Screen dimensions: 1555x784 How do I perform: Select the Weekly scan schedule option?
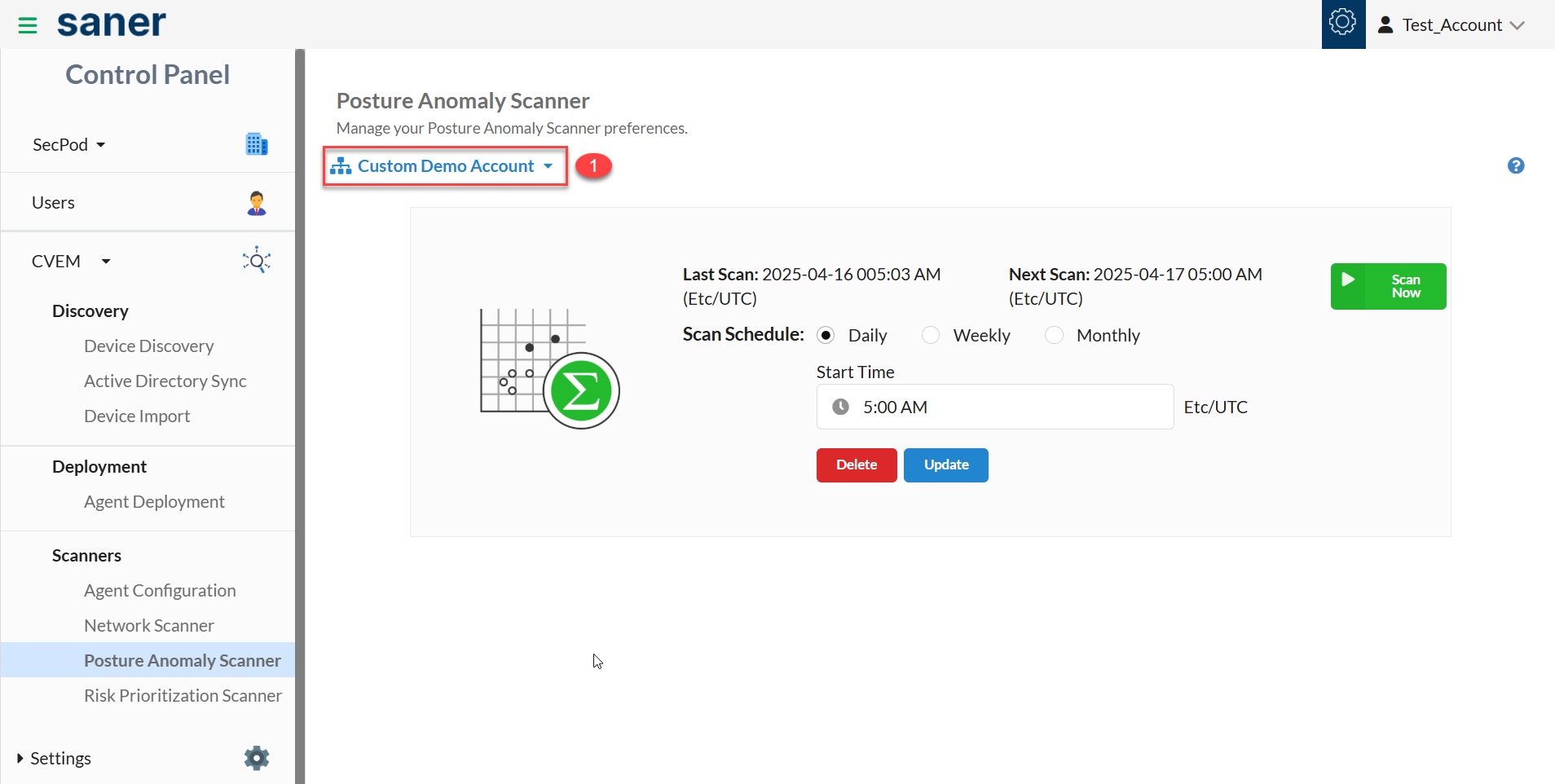coord(931,336)
